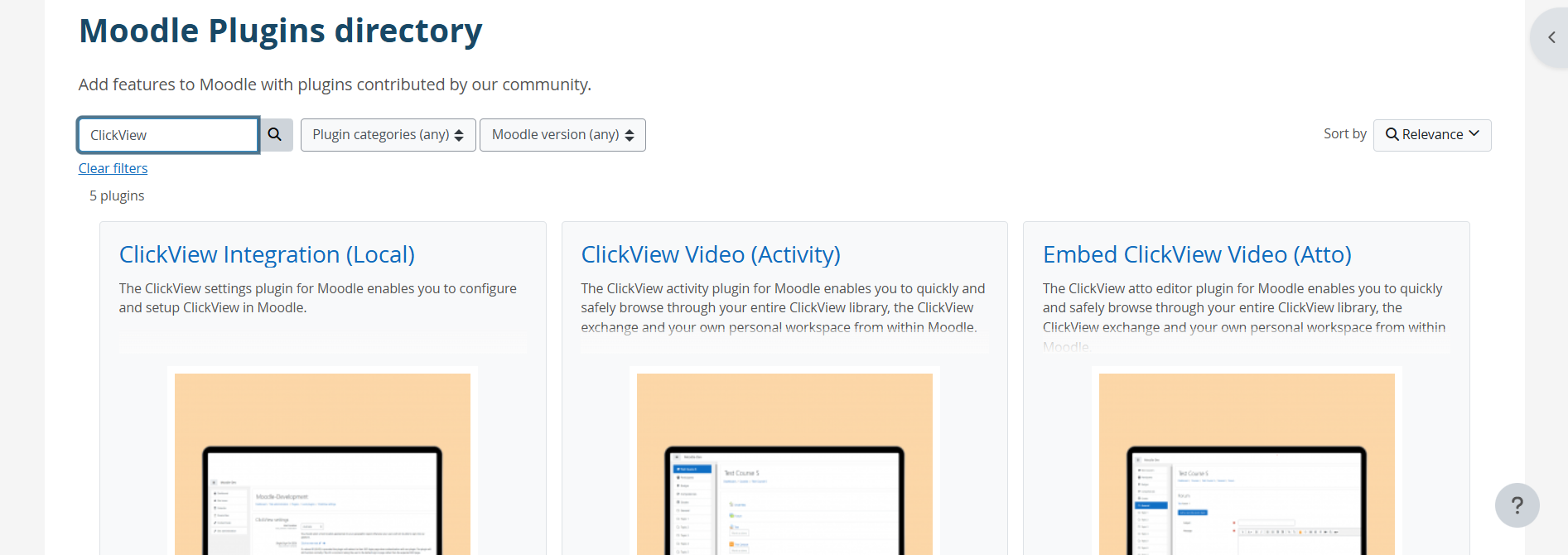Click the Clear filters link

[113, 168]
